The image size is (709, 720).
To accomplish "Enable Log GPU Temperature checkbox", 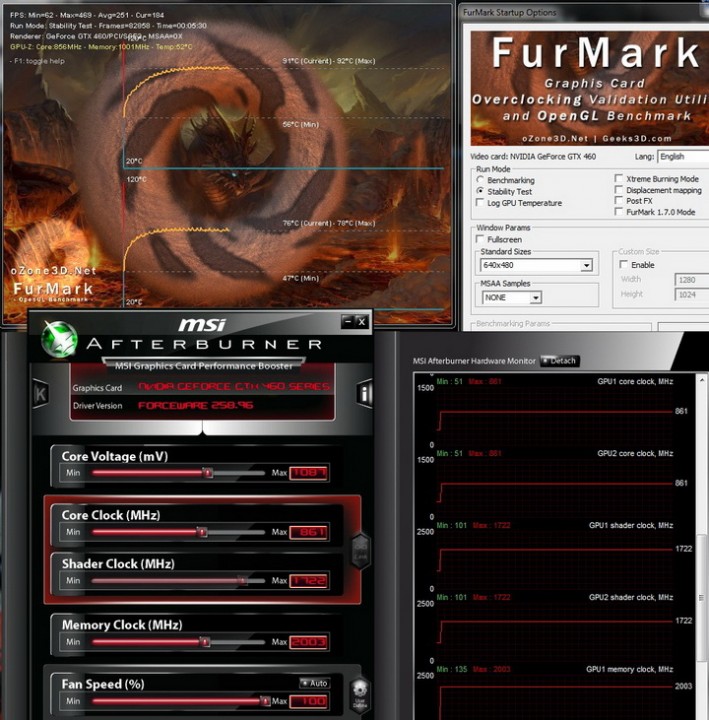I will click(480, 202).
